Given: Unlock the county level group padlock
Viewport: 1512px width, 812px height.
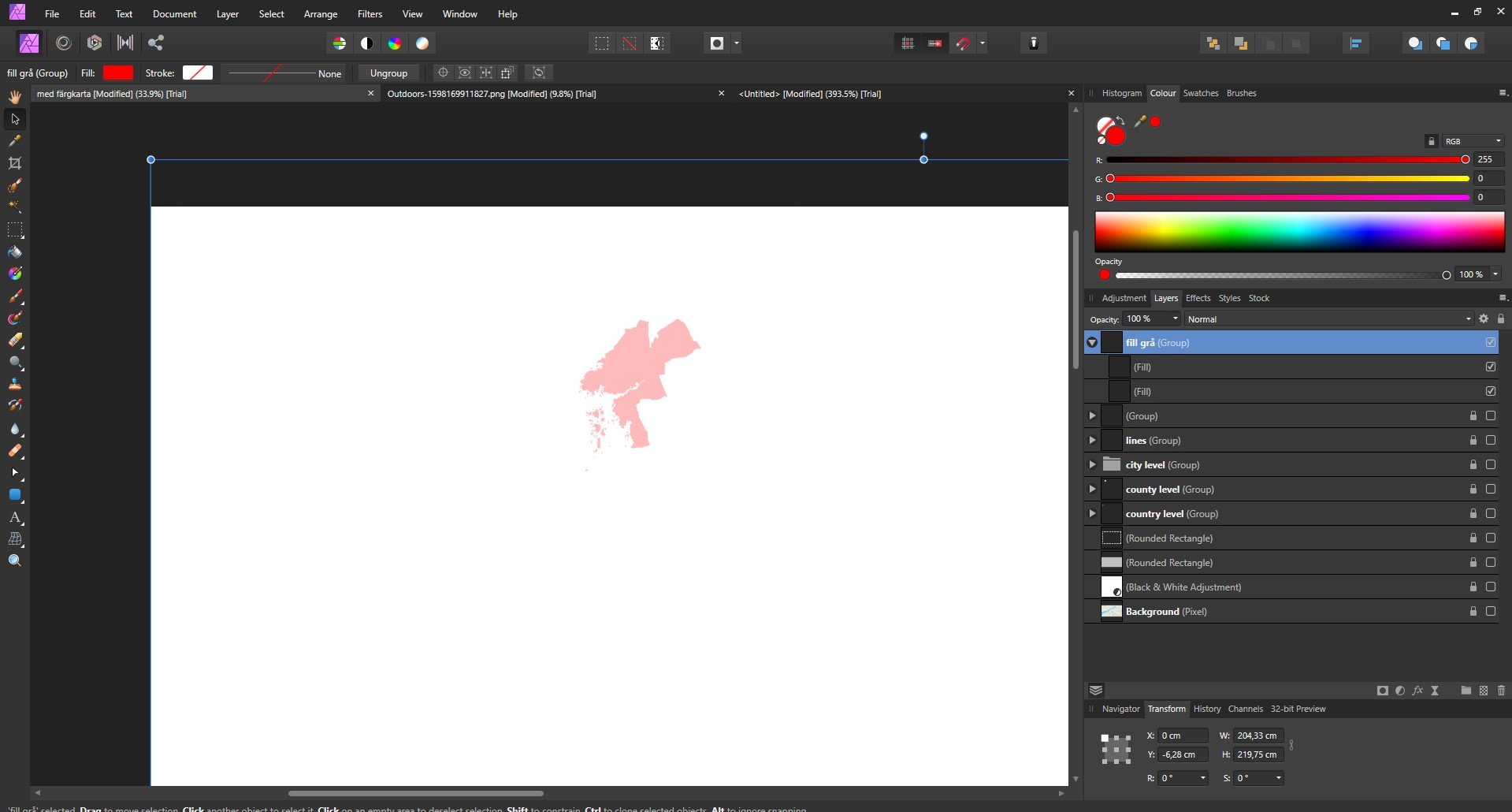Looking at the screenshot, I should (1473, 489).
